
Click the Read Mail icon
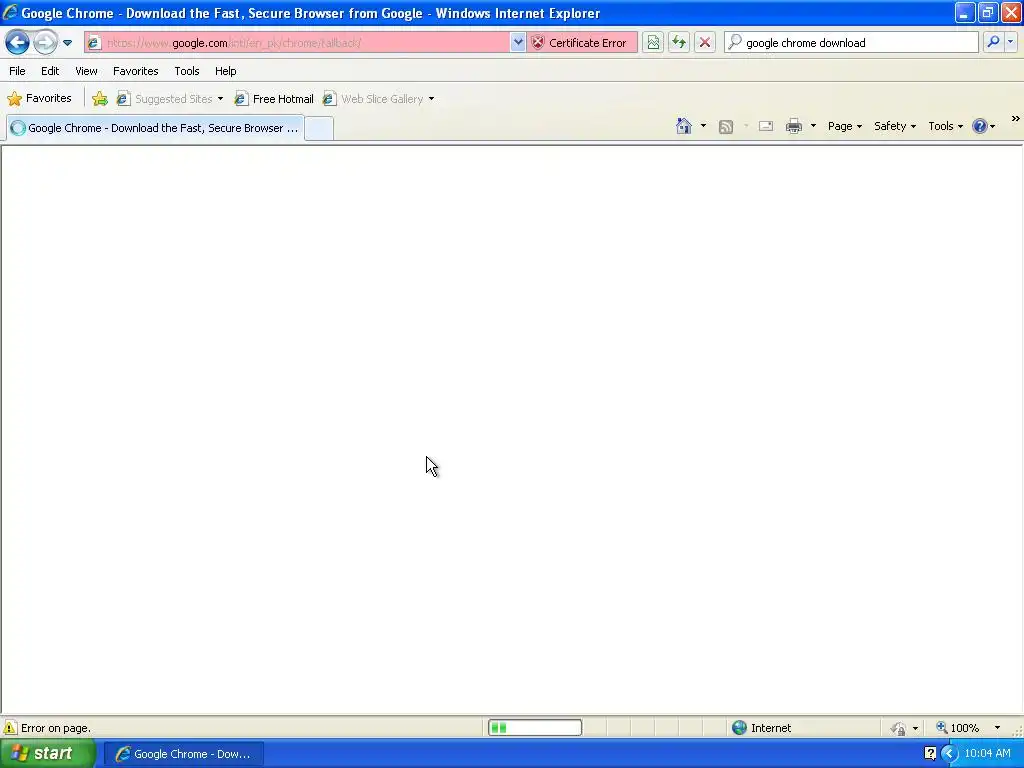pyautogui.click(x=766, y=126)
